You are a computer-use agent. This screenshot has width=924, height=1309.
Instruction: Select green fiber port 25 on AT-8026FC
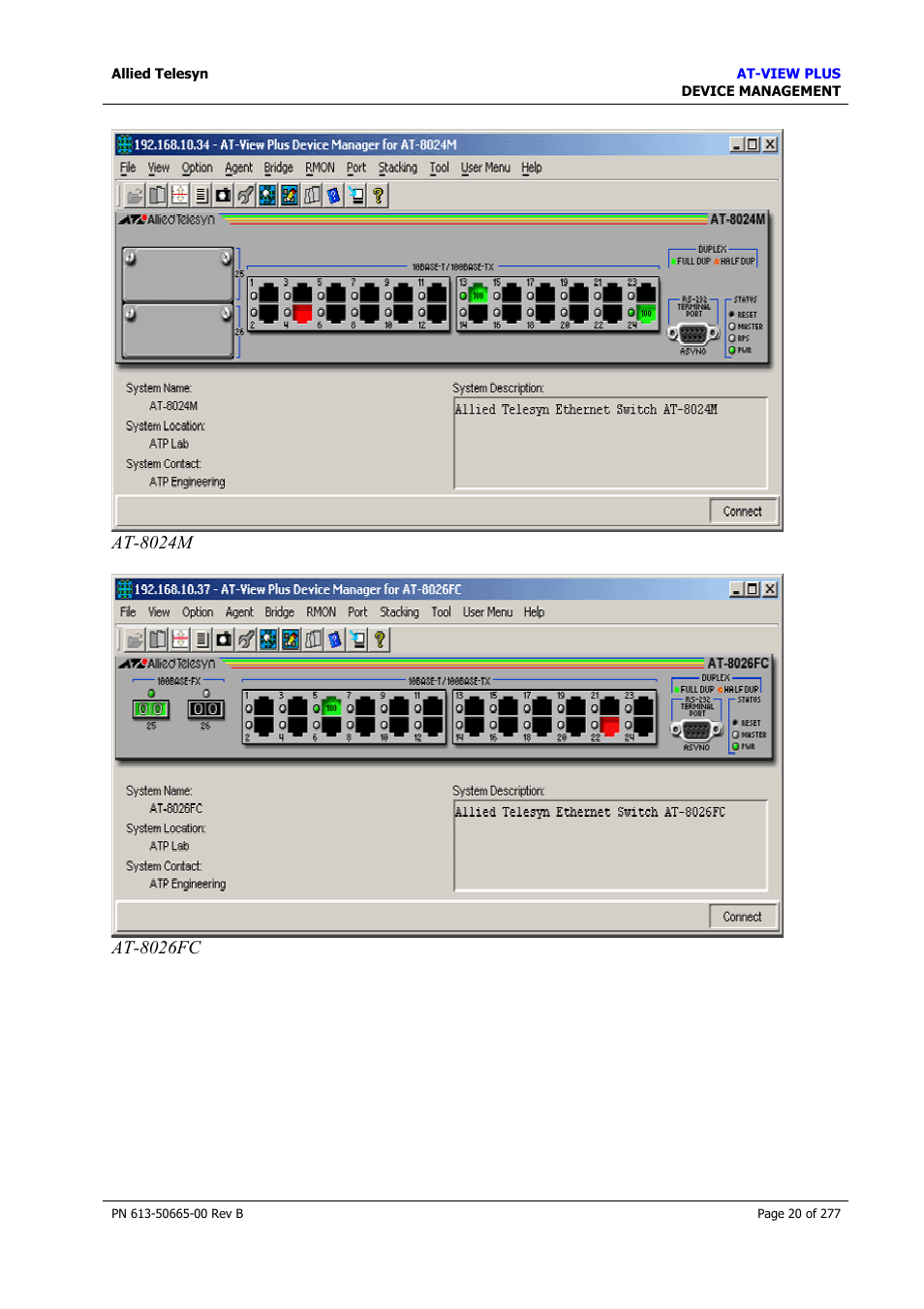[x=151, y=709]
